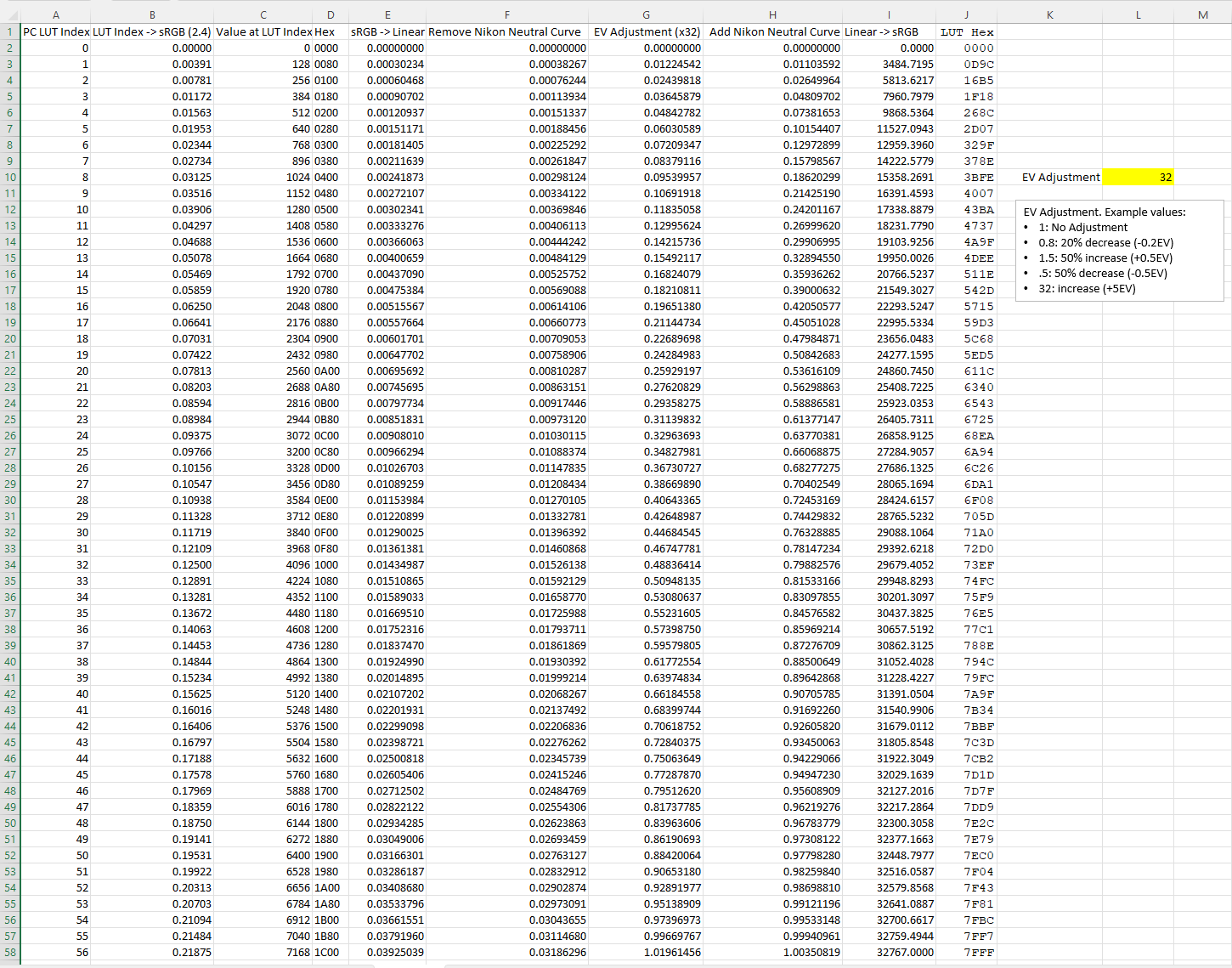Click cell with value 29679.4052
1232x968 pixels.
[x=889, y=564]
